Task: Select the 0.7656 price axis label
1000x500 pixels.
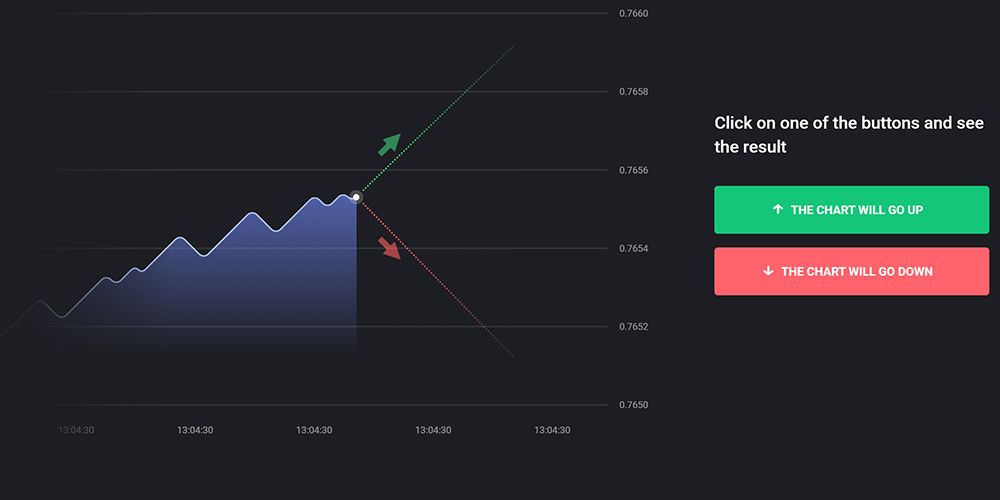Action: (634, 171)
